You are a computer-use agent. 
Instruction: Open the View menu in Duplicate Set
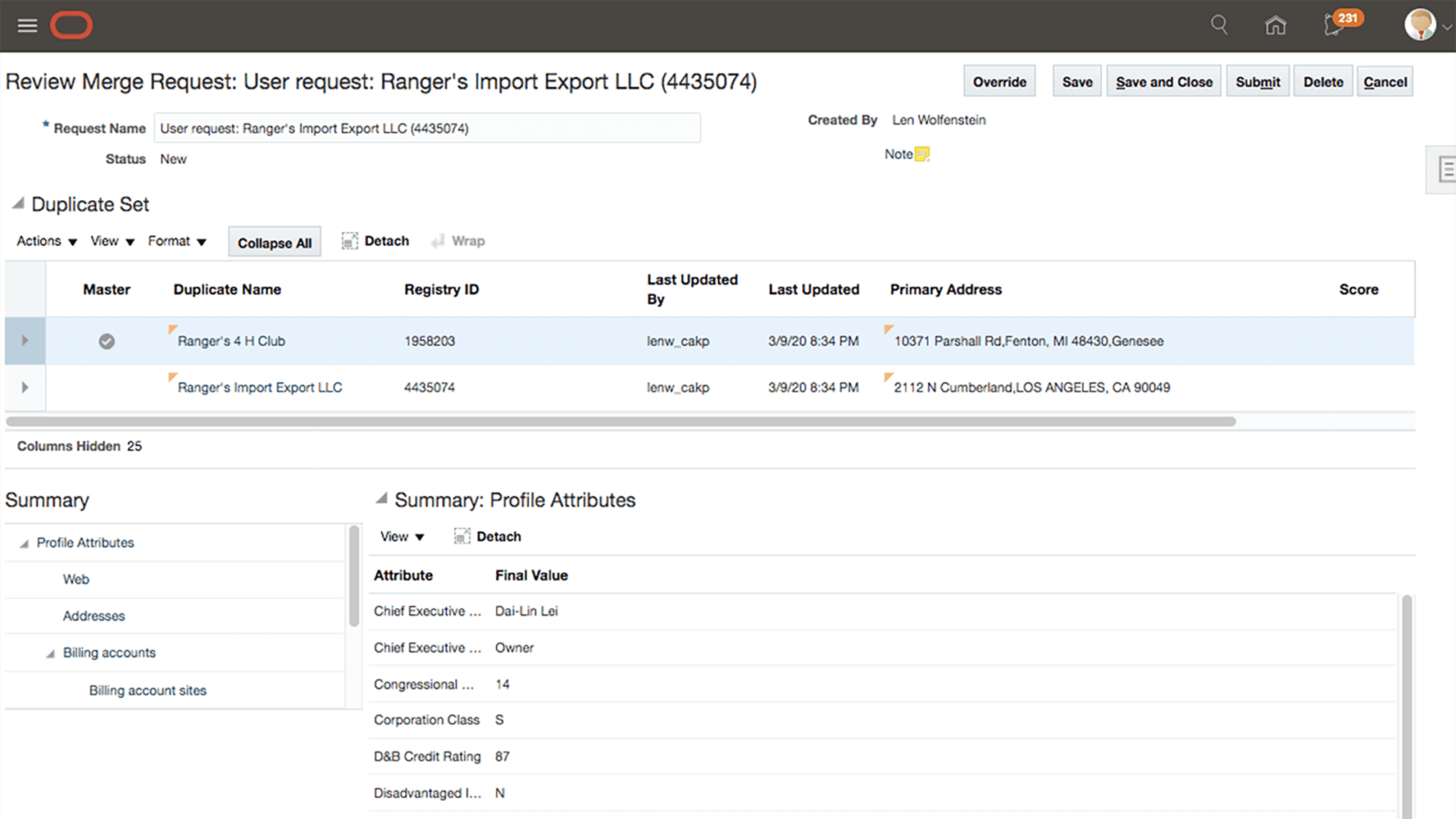click(x=112, y=241)
